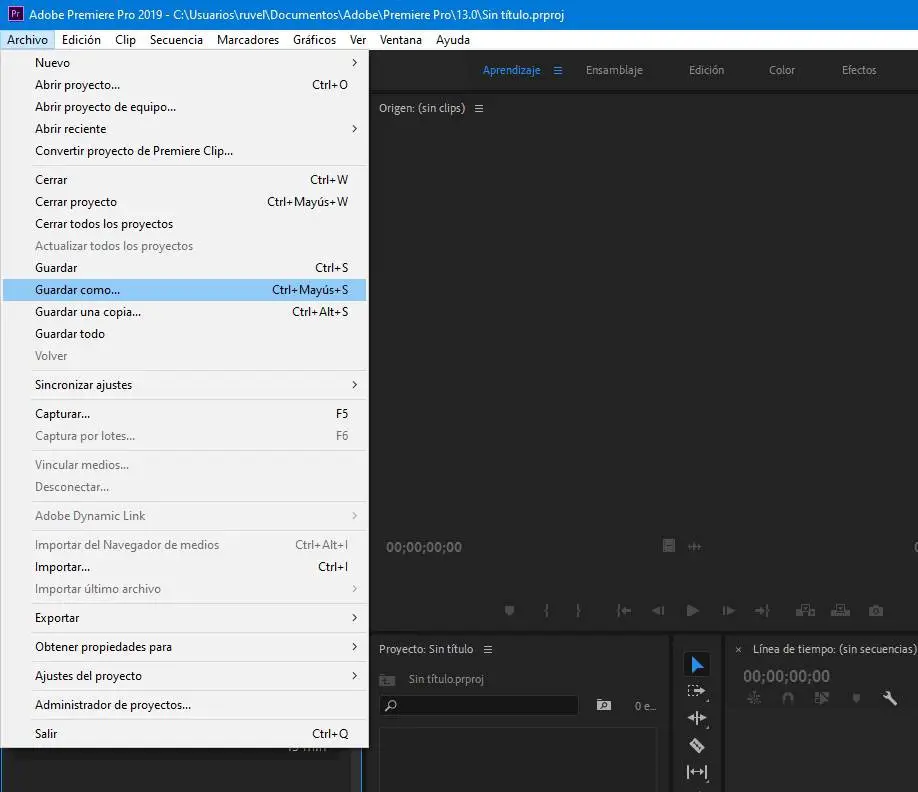The width and height of the screenshot is (918, 792).
Task: Switch to the Ensamblaje workspace
Action: click(614, 70)
